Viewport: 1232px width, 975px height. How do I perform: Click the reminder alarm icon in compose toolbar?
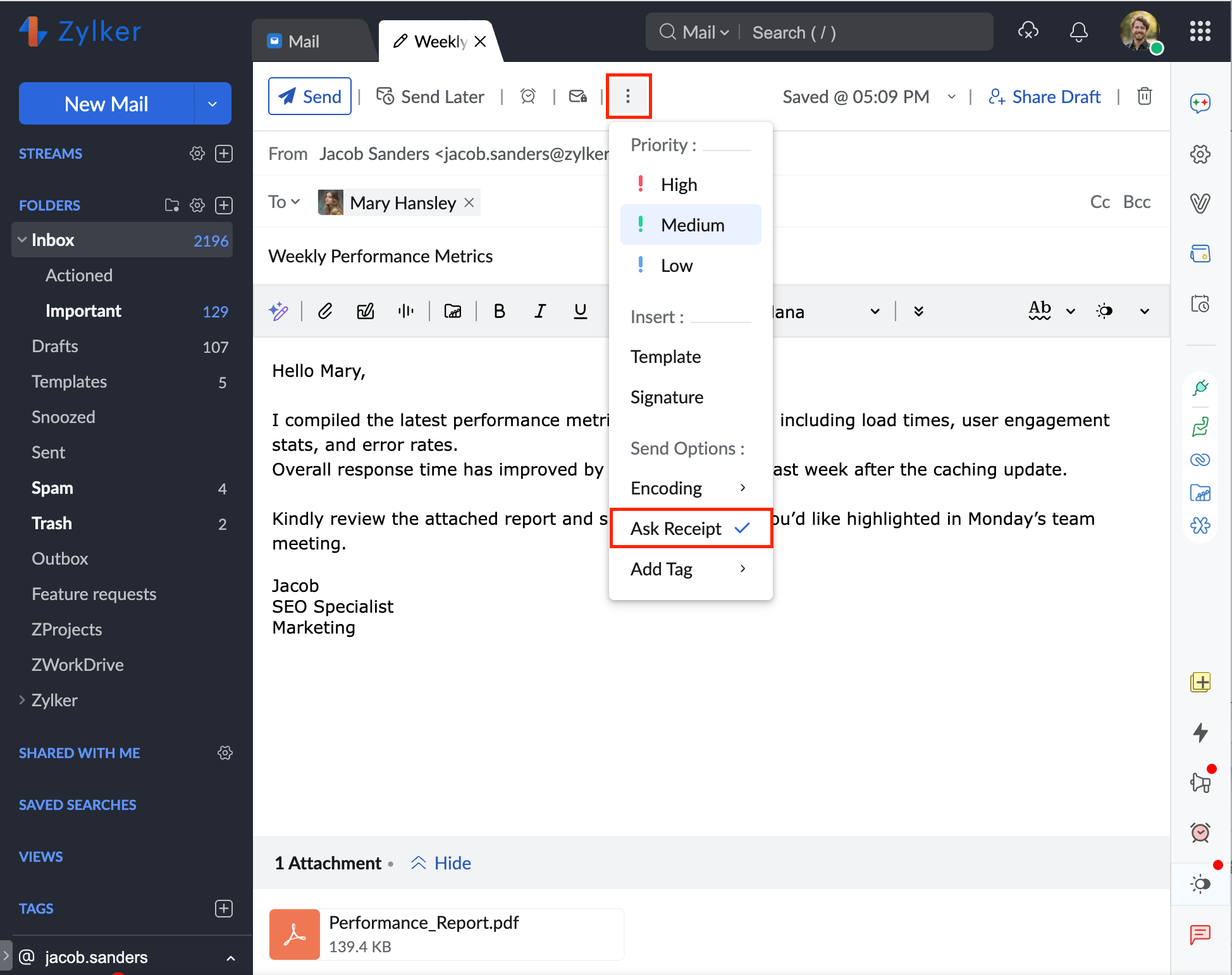(528, 96)
